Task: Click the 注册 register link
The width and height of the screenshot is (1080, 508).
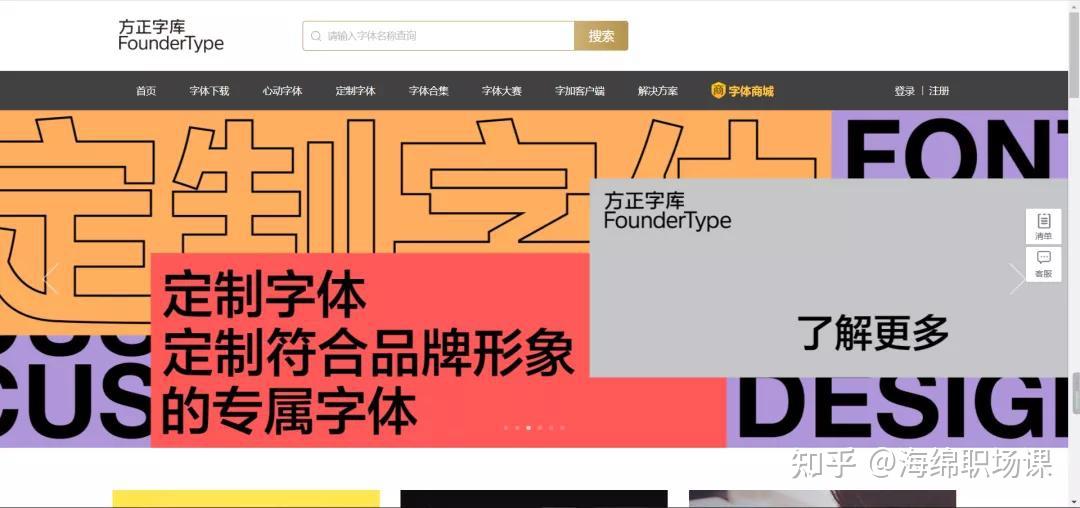Action: [x=939, y=91]
